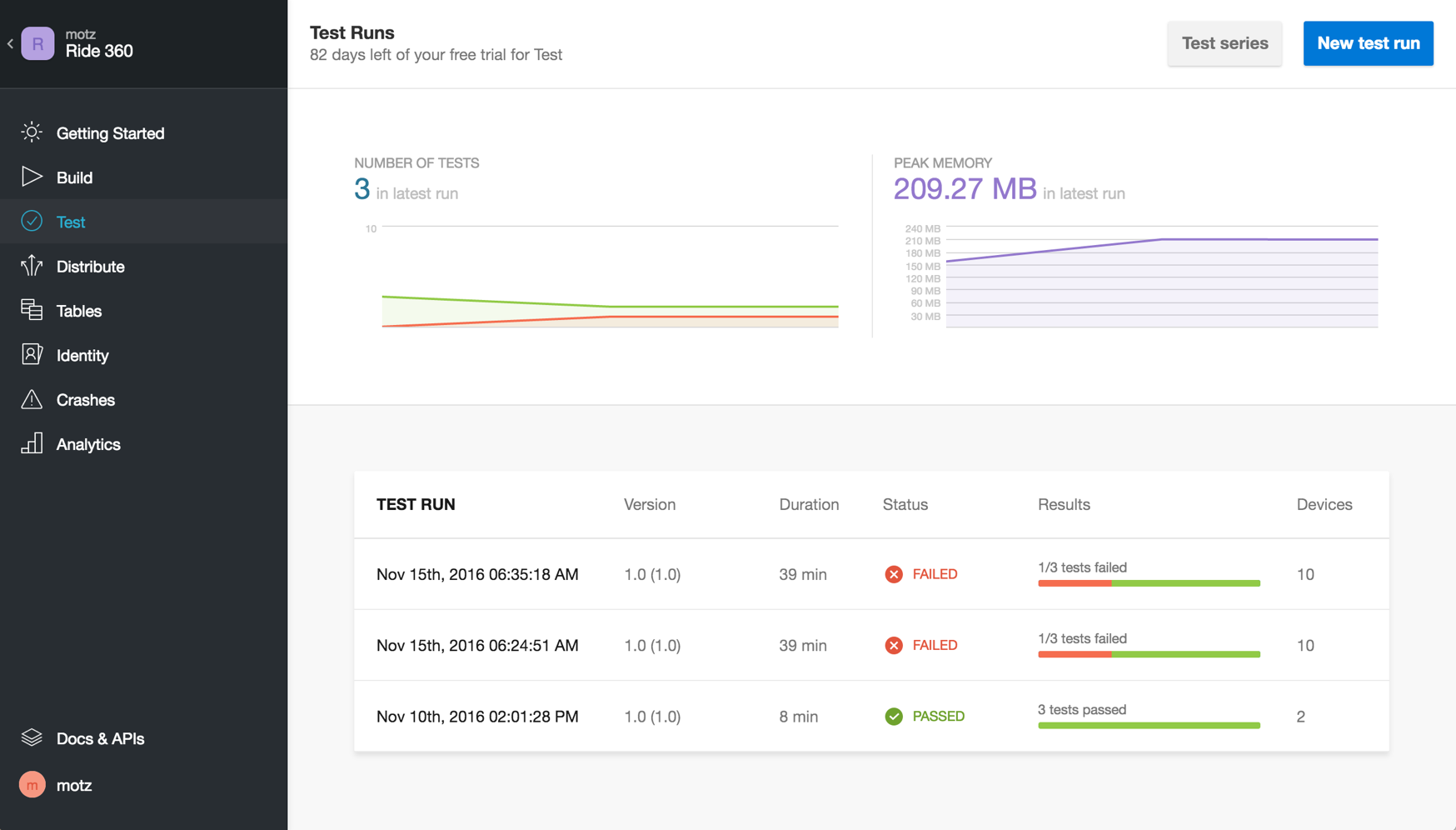Open the Test series button

coord(1224,43)
